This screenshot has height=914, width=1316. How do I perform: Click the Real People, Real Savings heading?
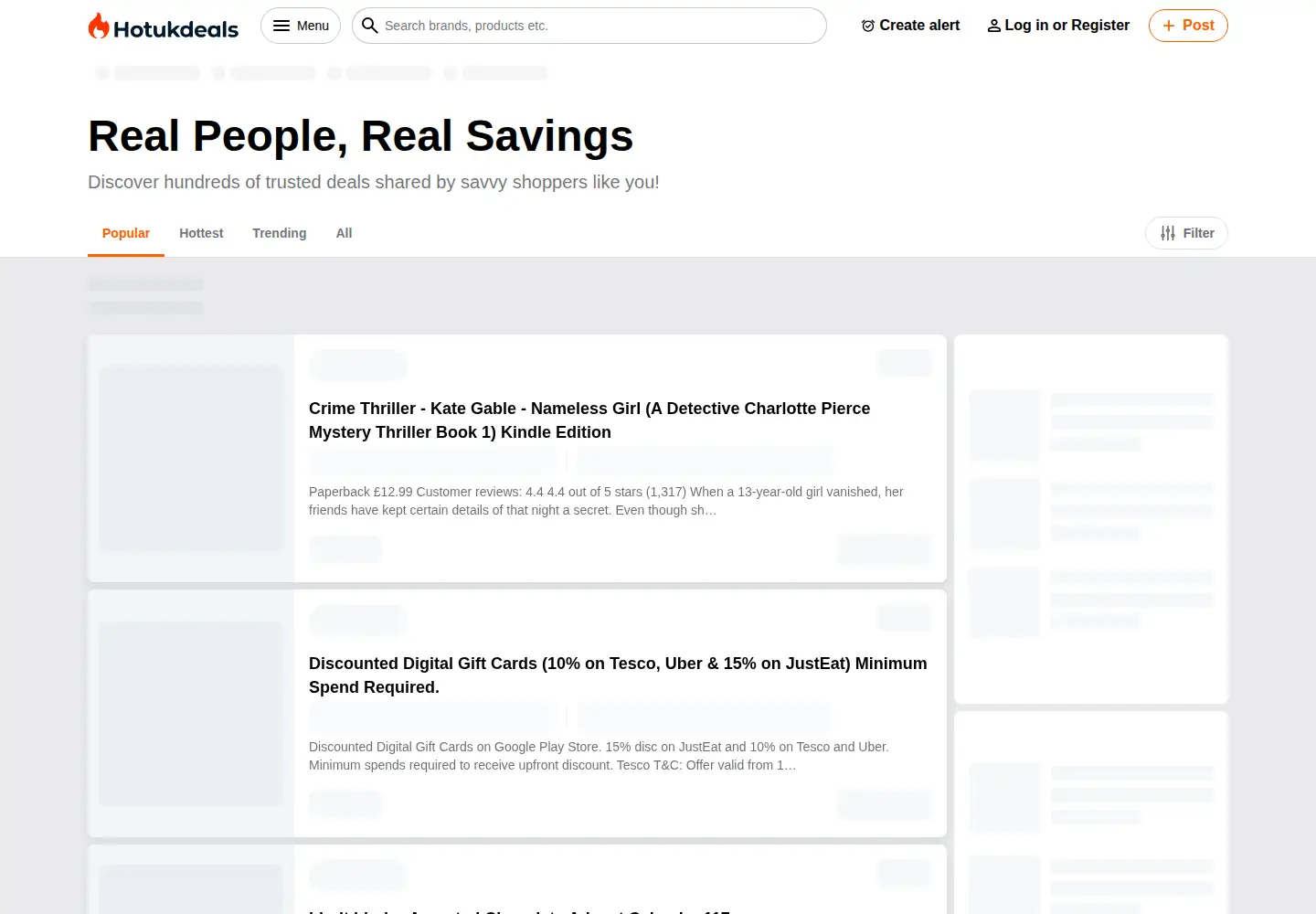point(360,136)
